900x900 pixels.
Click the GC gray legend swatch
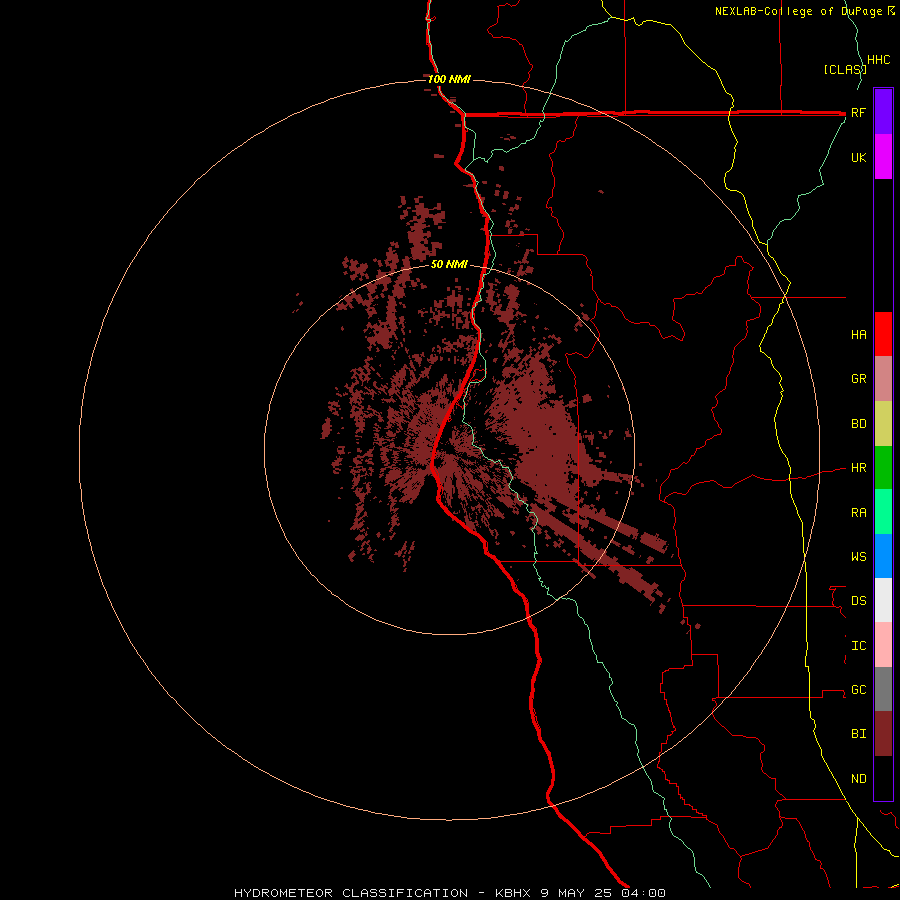click(883, 689)
